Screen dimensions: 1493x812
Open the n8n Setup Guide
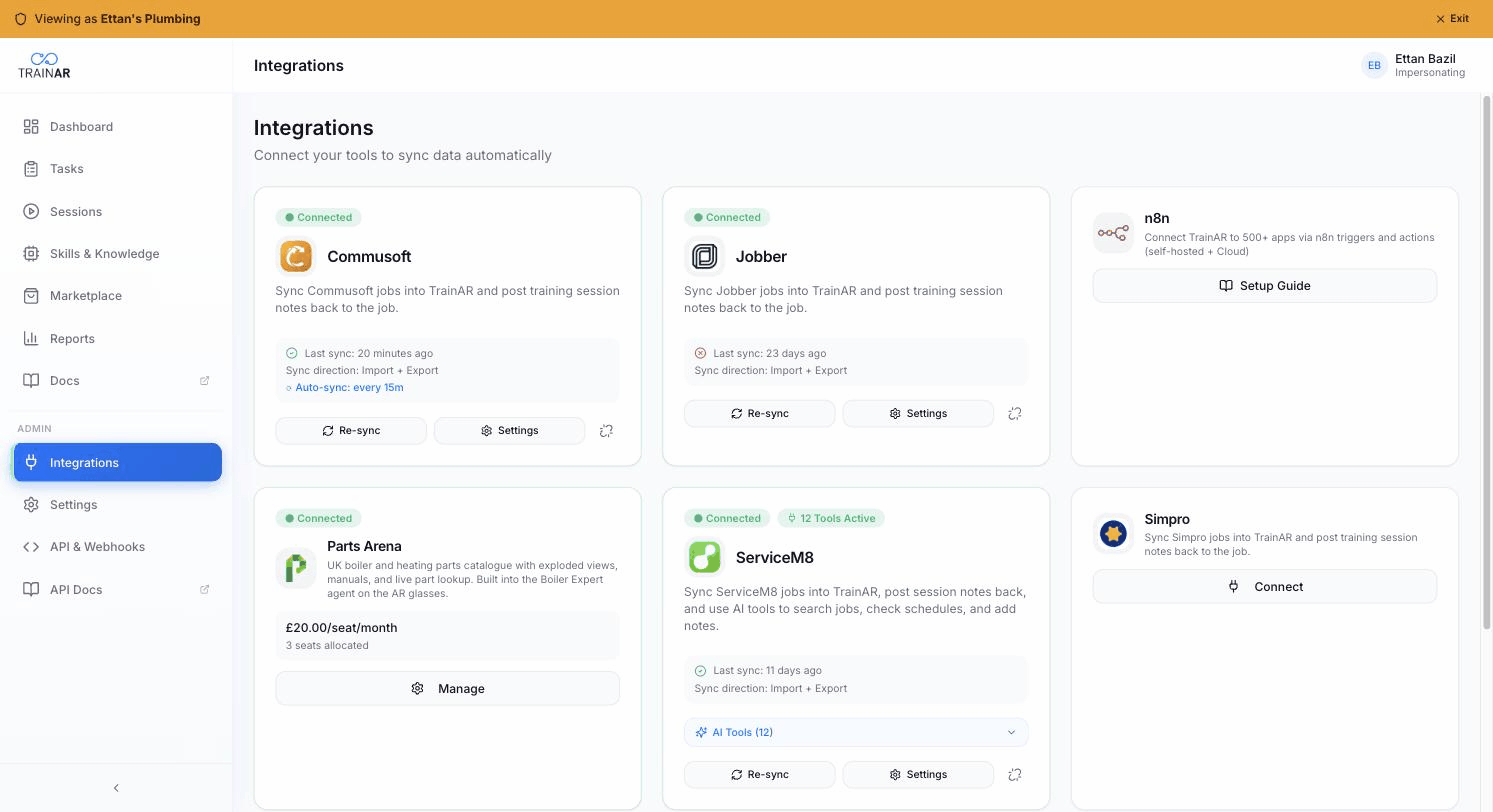(x=1265, y=286)
